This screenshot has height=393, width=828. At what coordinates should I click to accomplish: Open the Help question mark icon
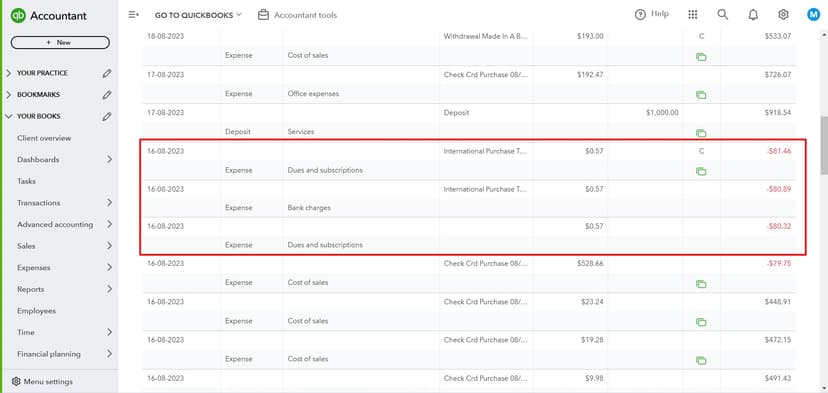(641, 15)
